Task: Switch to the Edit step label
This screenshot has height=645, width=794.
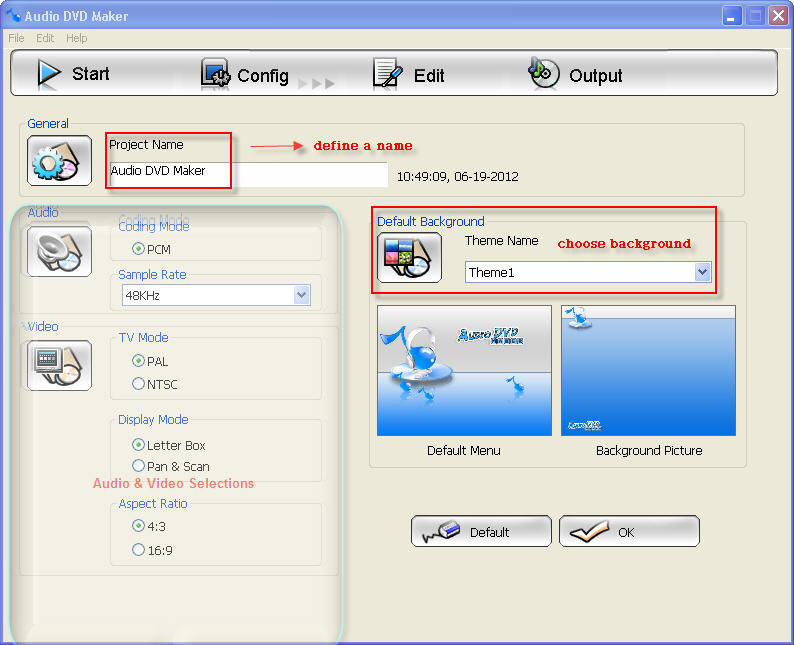Action: [429, 76]
